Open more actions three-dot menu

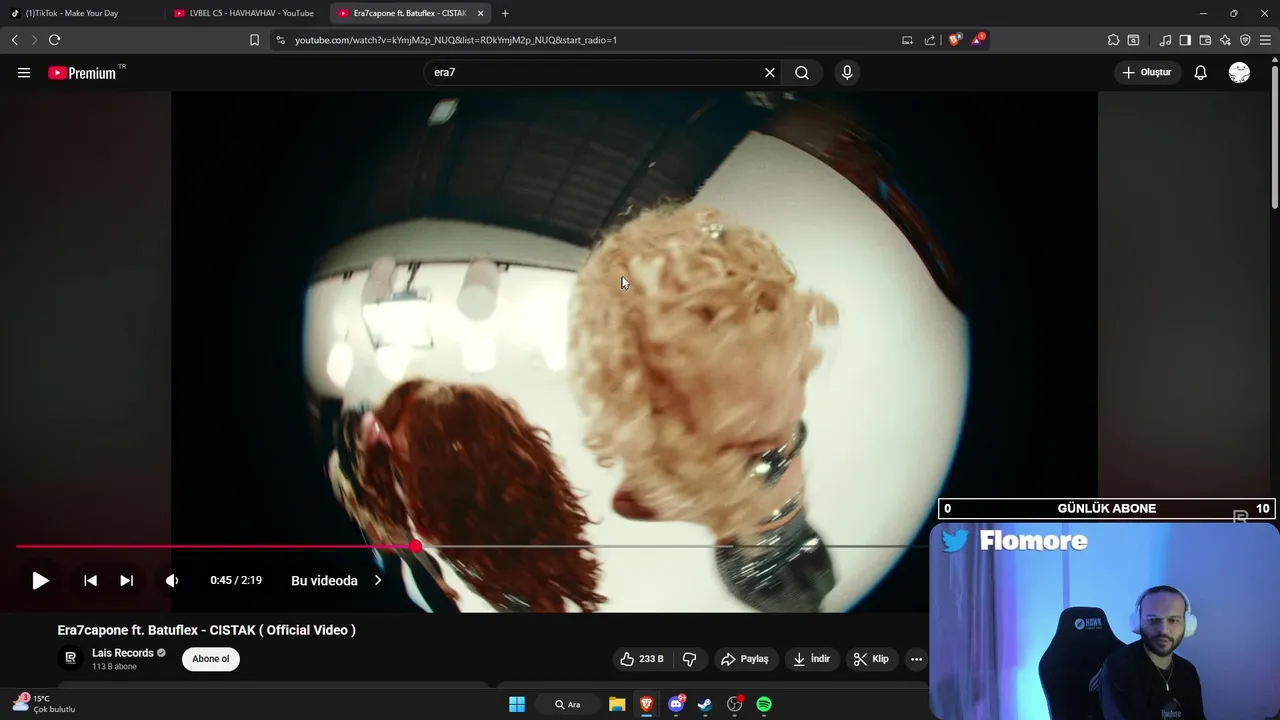pos(916,659)
